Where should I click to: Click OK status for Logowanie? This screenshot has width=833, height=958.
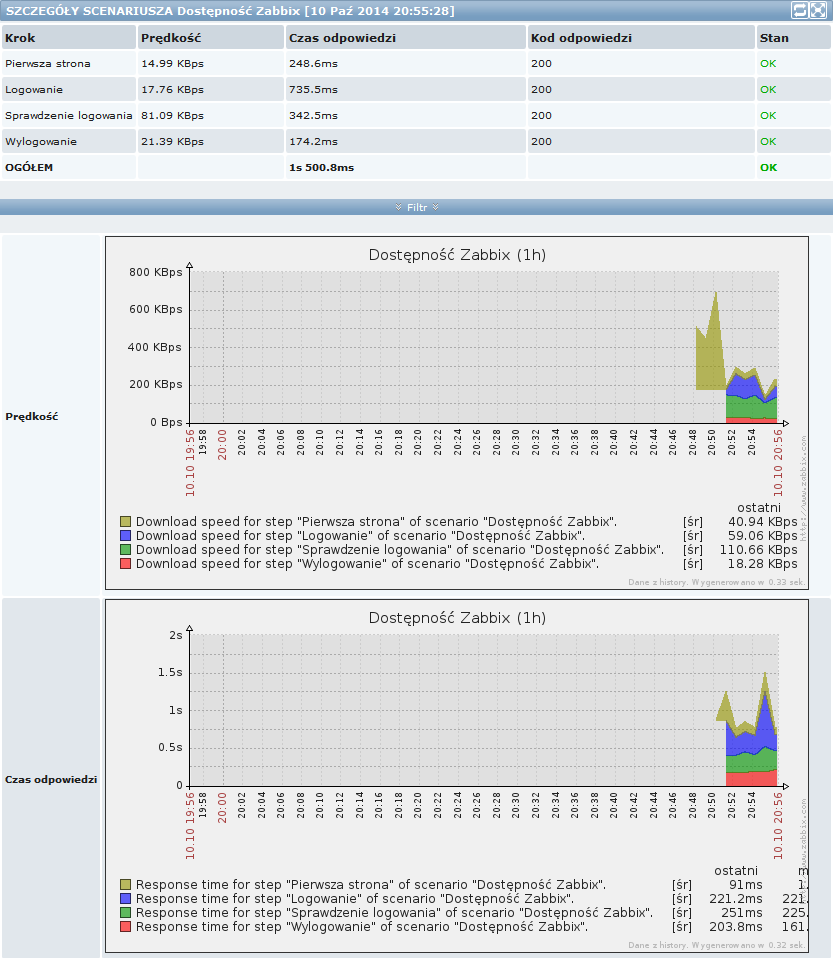coord(768,89)
